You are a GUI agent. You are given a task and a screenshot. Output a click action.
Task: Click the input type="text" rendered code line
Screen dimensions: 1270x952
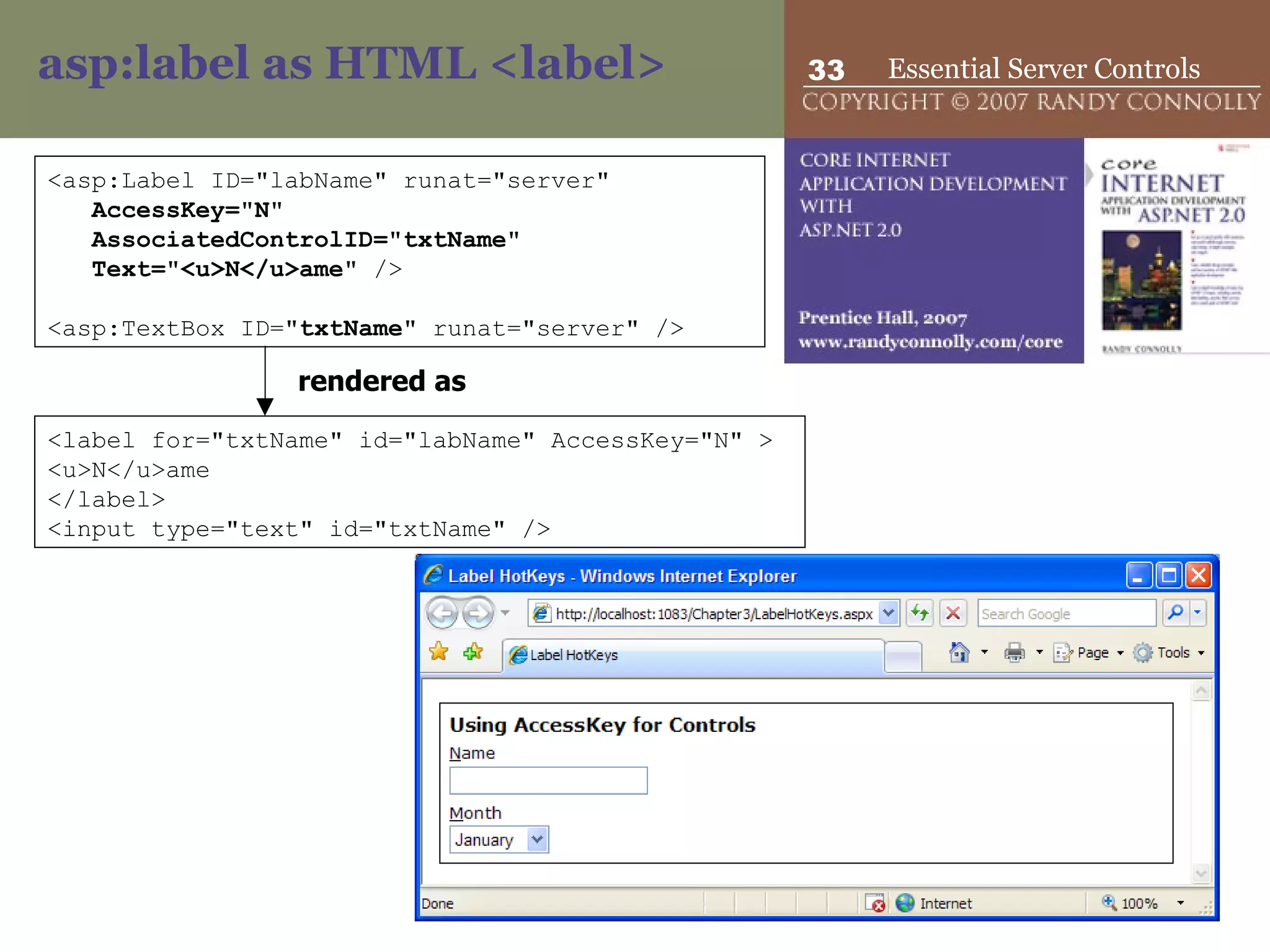coord(299,529)
